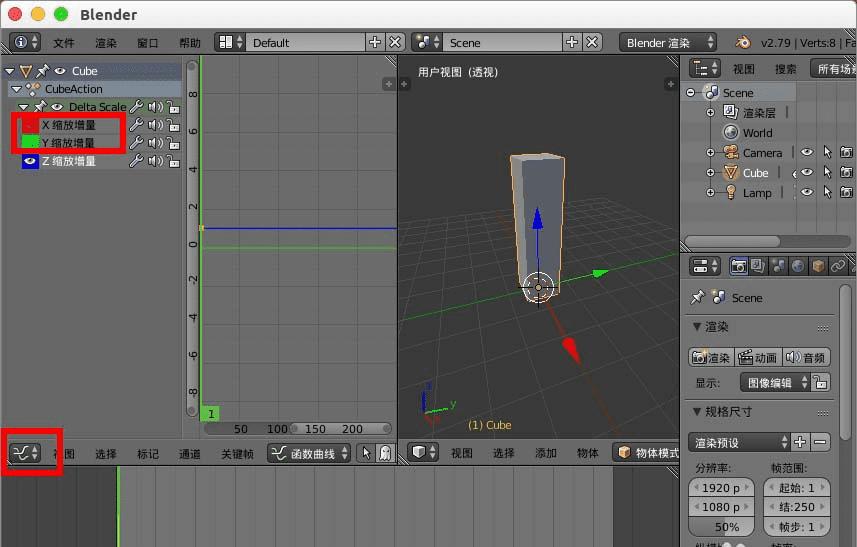This screenshot has width=857, height=547.
Task: Lock the Z 缩放增量 channel
Action: point(173,161)
